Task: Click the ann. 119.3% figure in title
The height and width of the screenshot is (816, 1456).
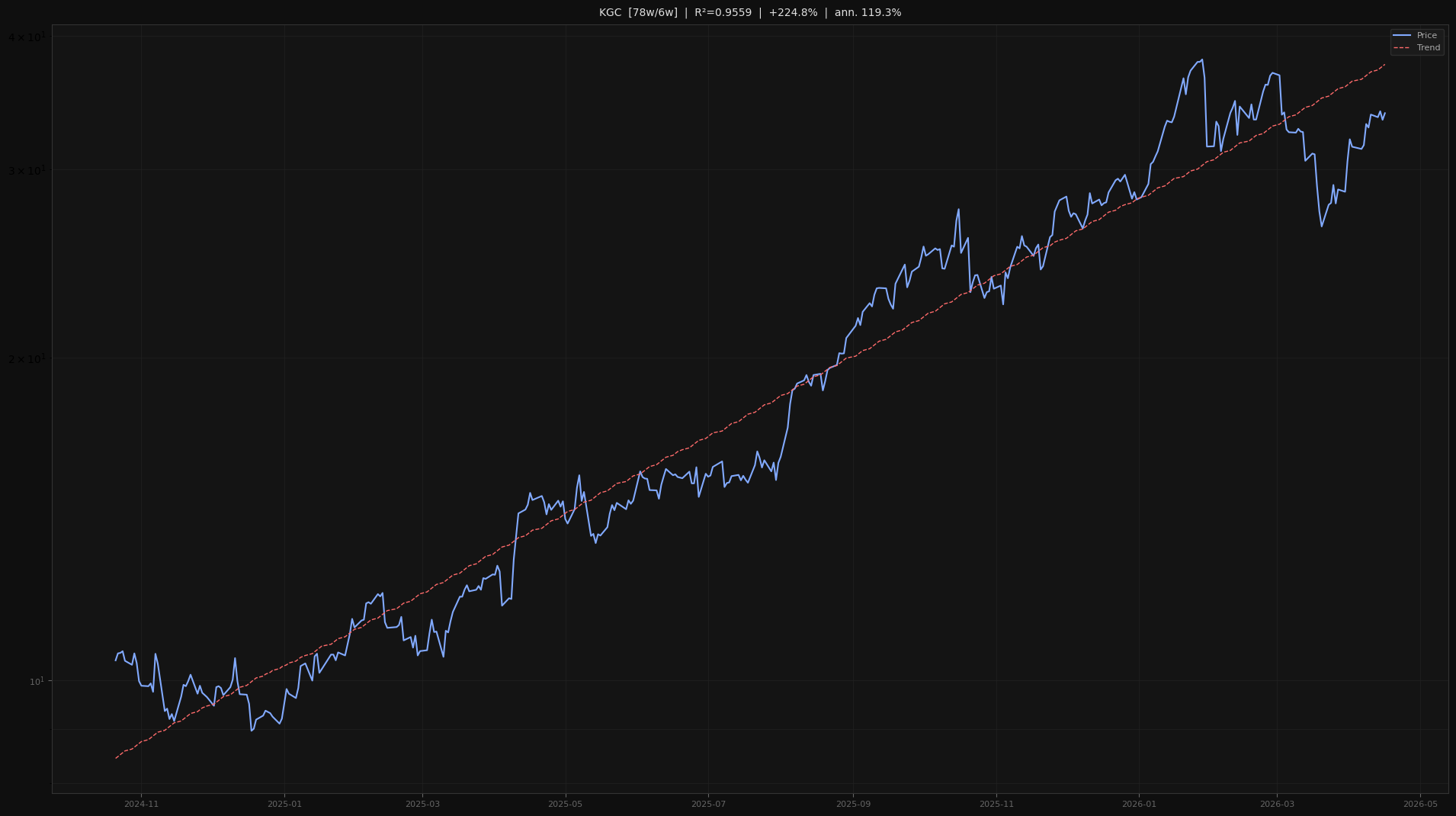Action: (868, 13)
